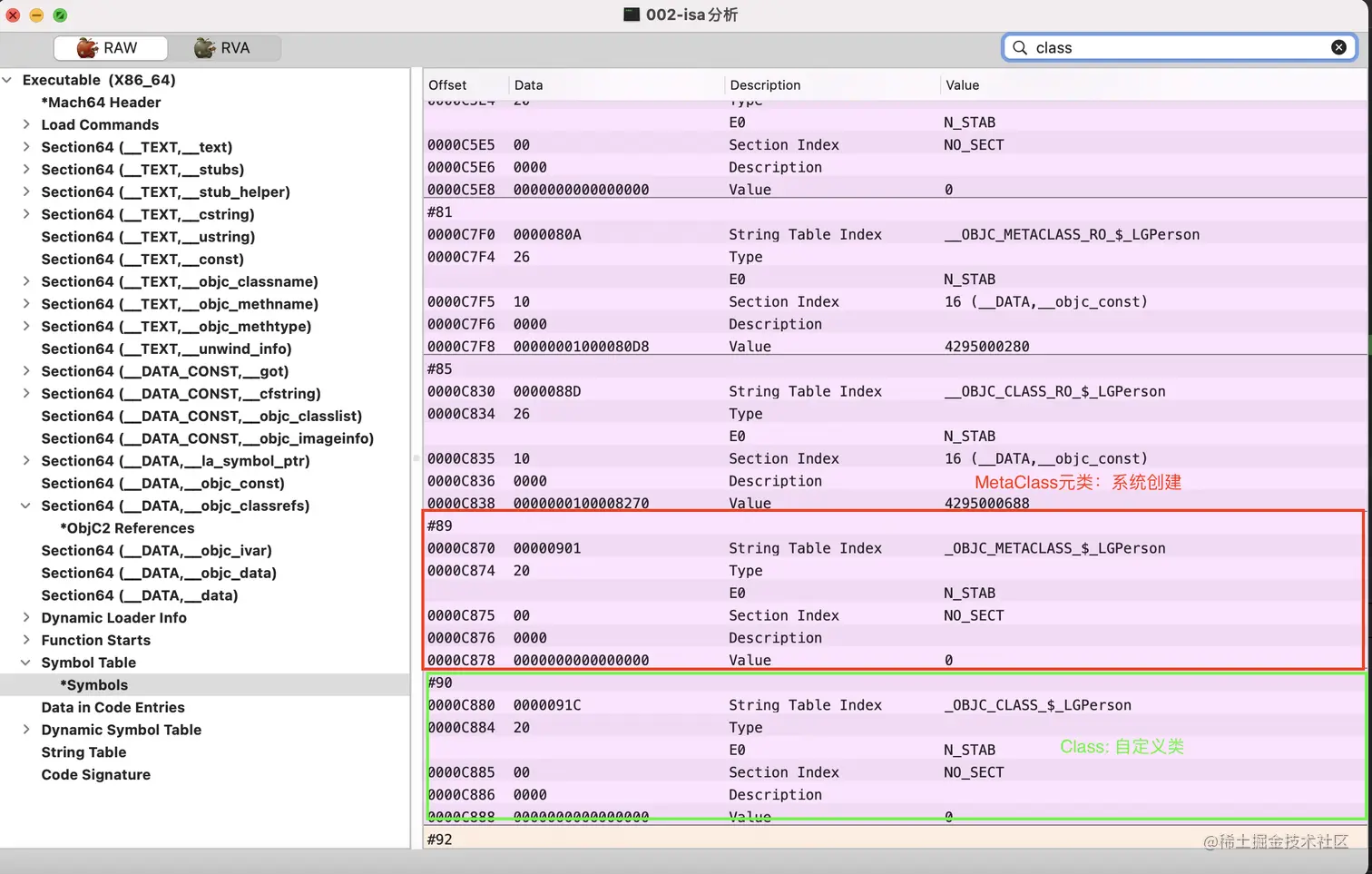Click data cell 0000091C
The image size is (1372, 874).
(547, 705)
